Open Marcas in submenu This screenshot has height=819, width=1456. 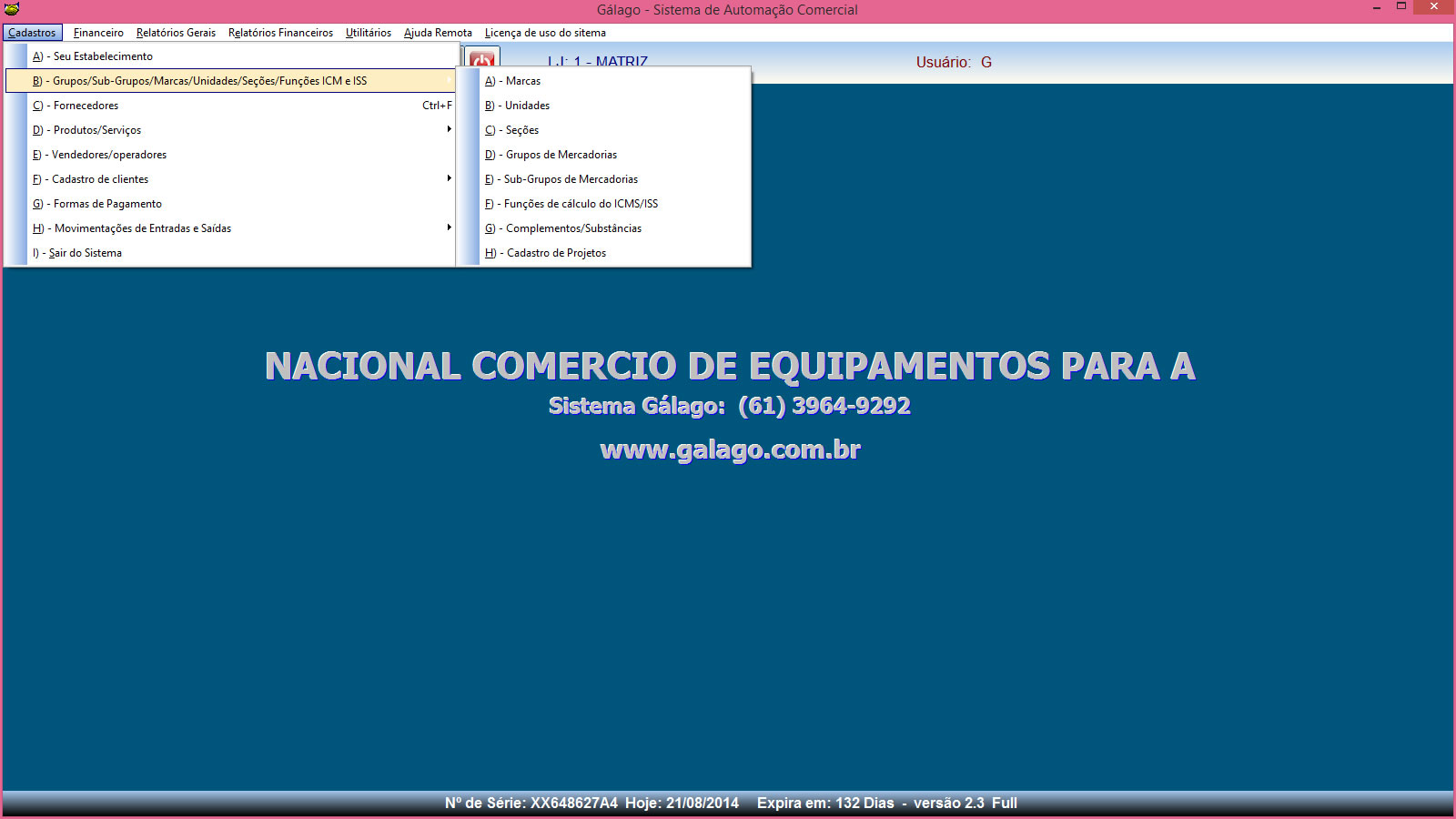[x=604, y=81]
